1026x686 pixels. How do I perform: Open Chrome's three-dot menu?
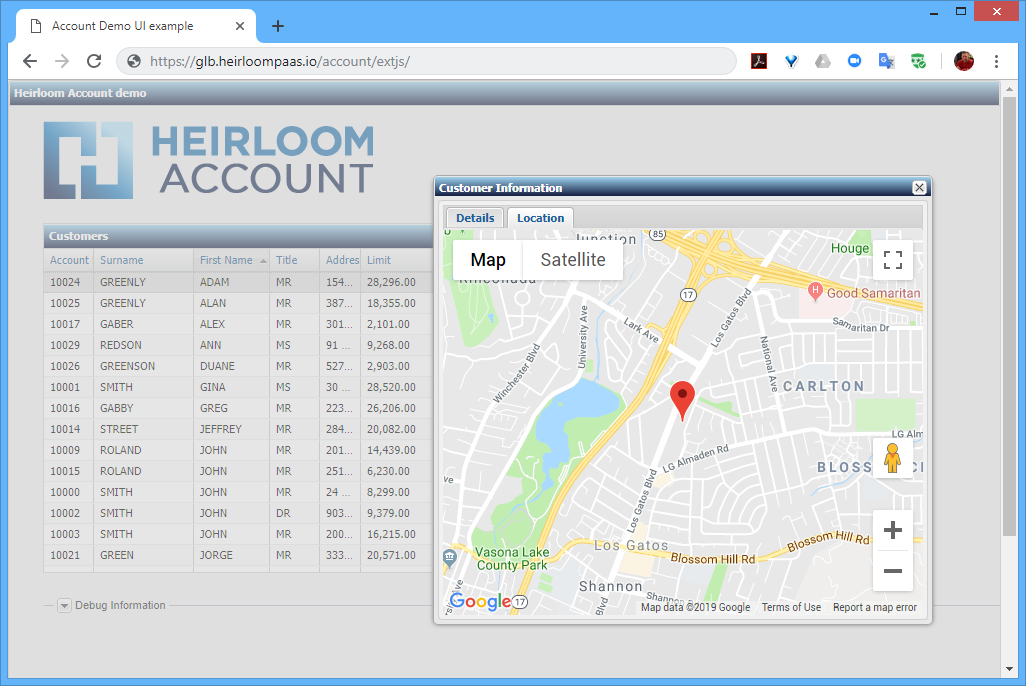coord(997,61)
